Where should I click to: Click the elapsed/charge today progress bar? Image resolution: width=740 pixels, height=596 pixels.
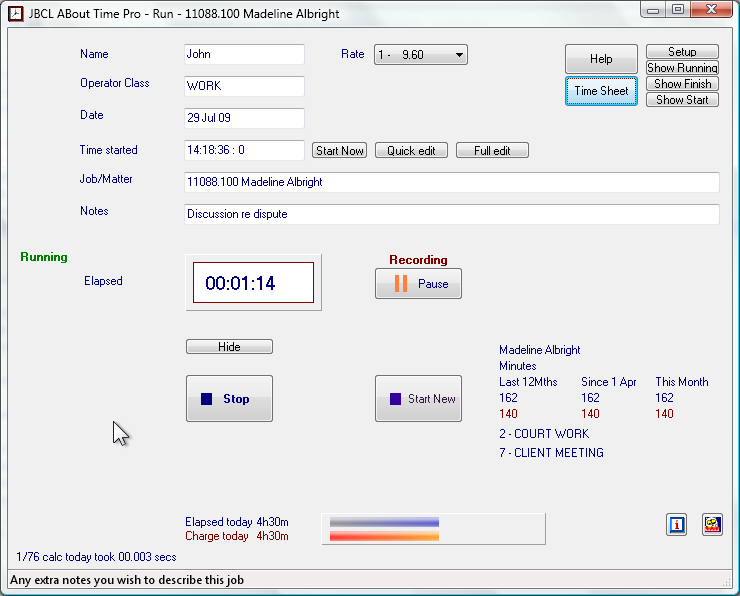(x=432, y=529)
